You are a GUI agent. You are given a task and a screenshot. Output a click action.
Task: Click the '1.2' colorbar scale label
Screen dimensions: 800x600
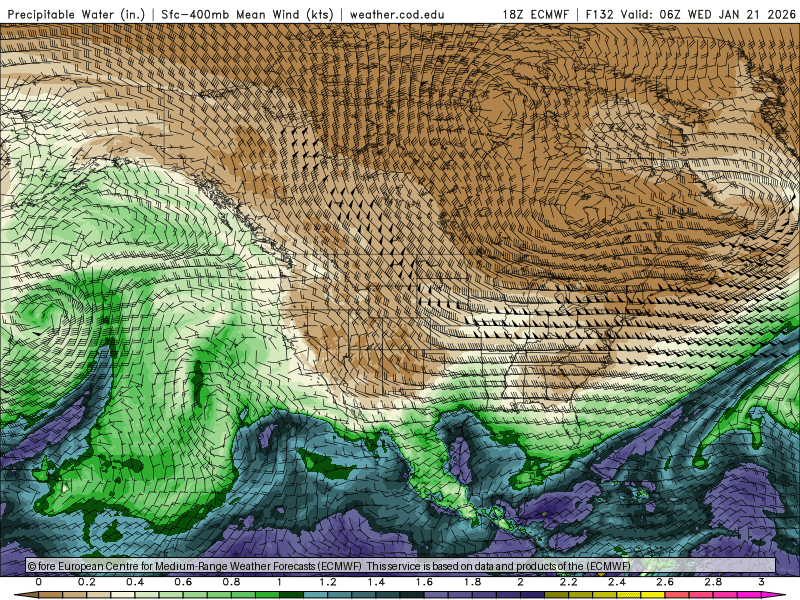(x=328, y=582)
